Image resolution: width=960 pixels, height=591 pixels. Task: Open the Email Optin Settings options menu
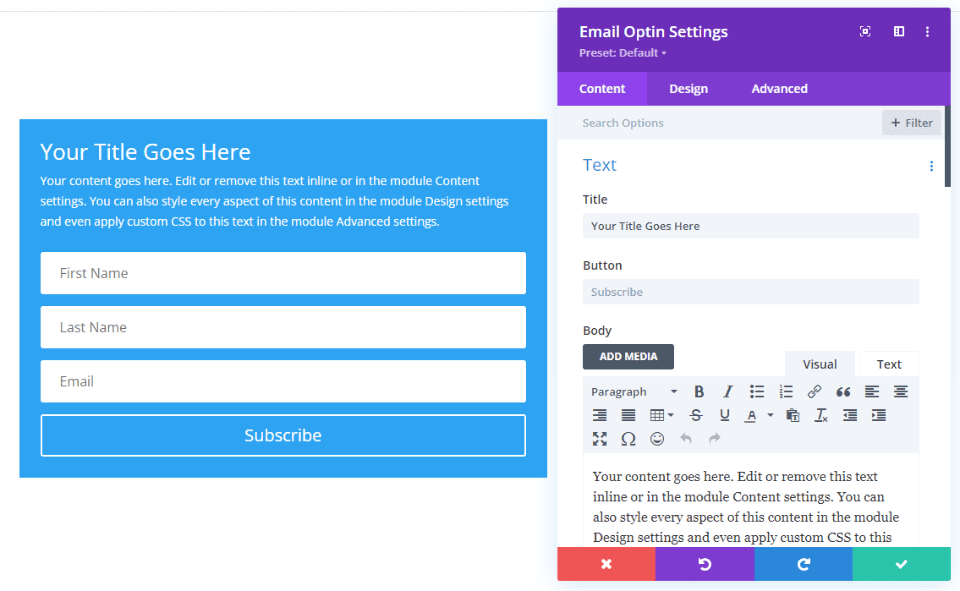(928, 31)
